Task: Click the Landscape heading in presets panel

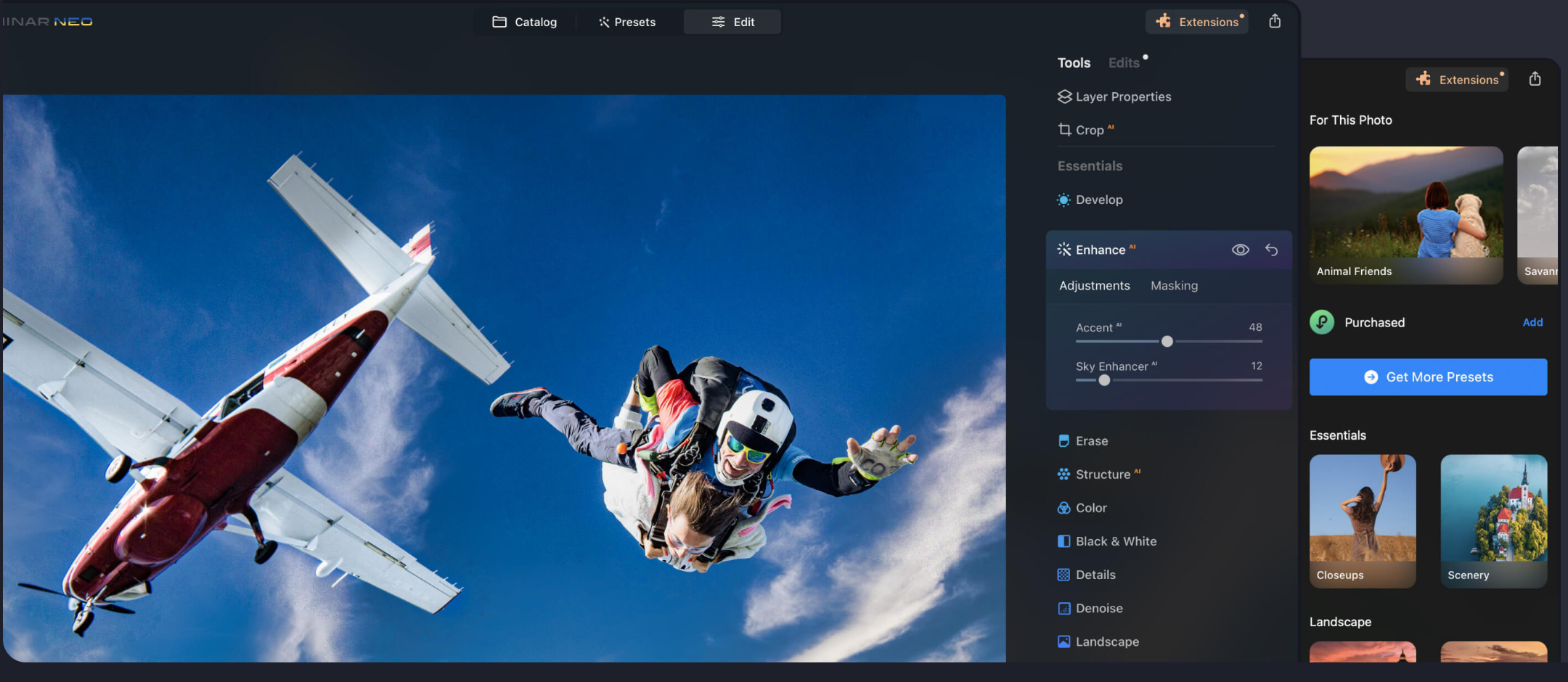Action: [1340, 622]
